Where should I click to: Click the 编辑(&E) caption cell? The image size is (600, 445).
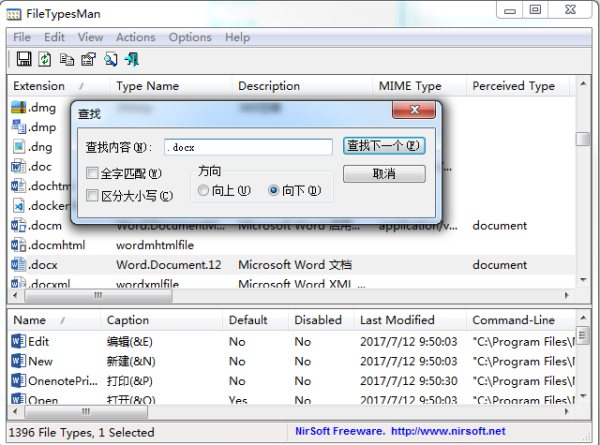tap(129, 341)
